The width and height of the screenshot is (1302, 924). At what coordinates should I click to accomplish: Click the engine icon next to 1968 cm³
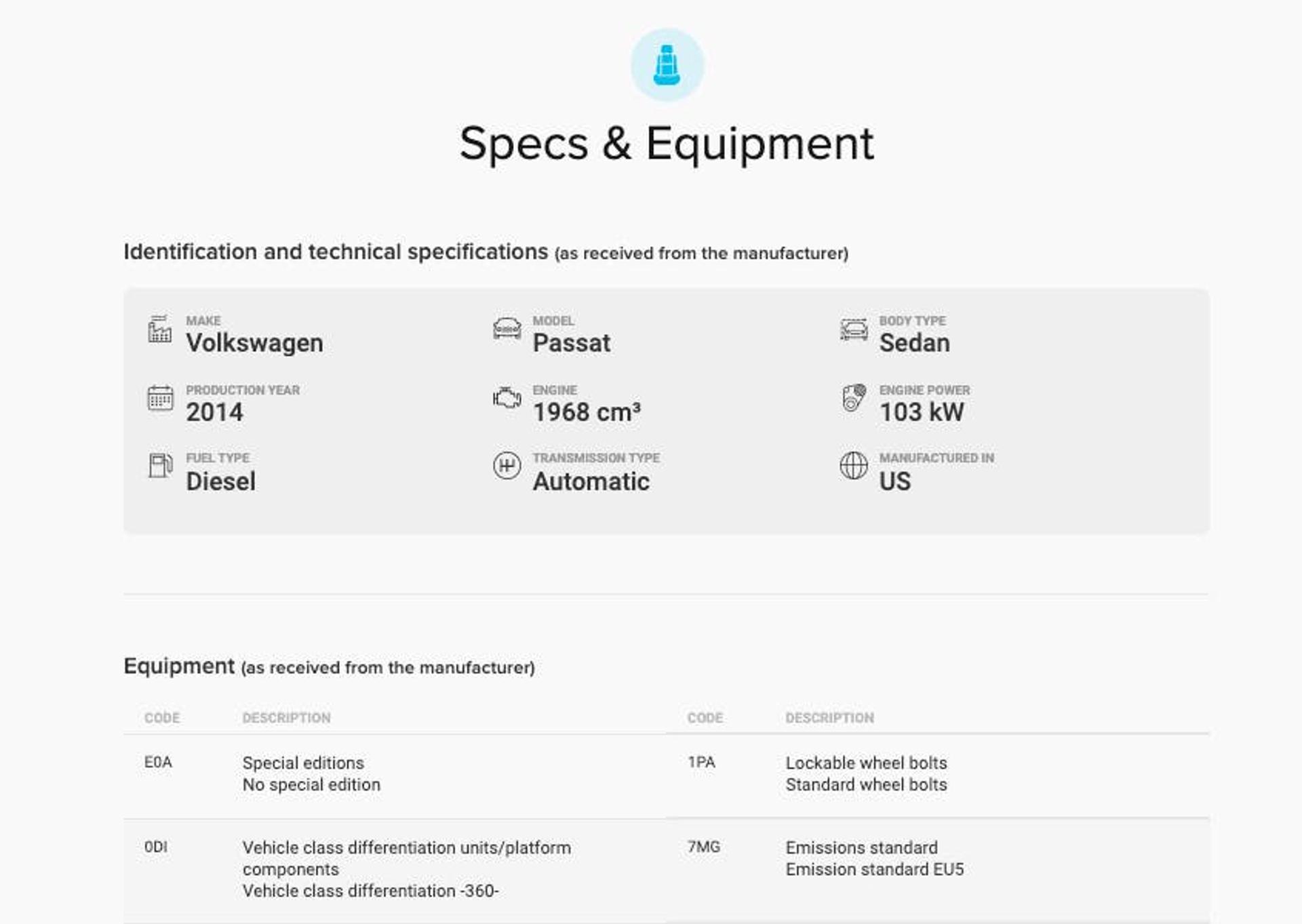point(507,398)
